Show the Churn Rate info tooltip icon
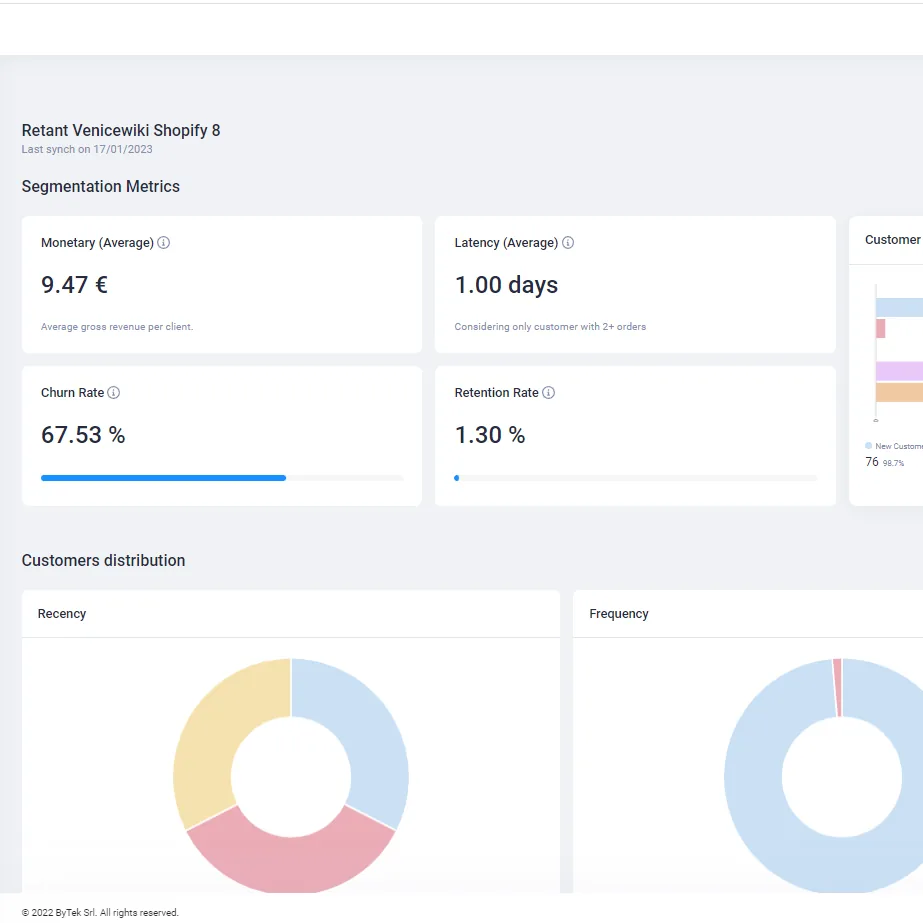The image size is (923, 923). tap(114, 393)
